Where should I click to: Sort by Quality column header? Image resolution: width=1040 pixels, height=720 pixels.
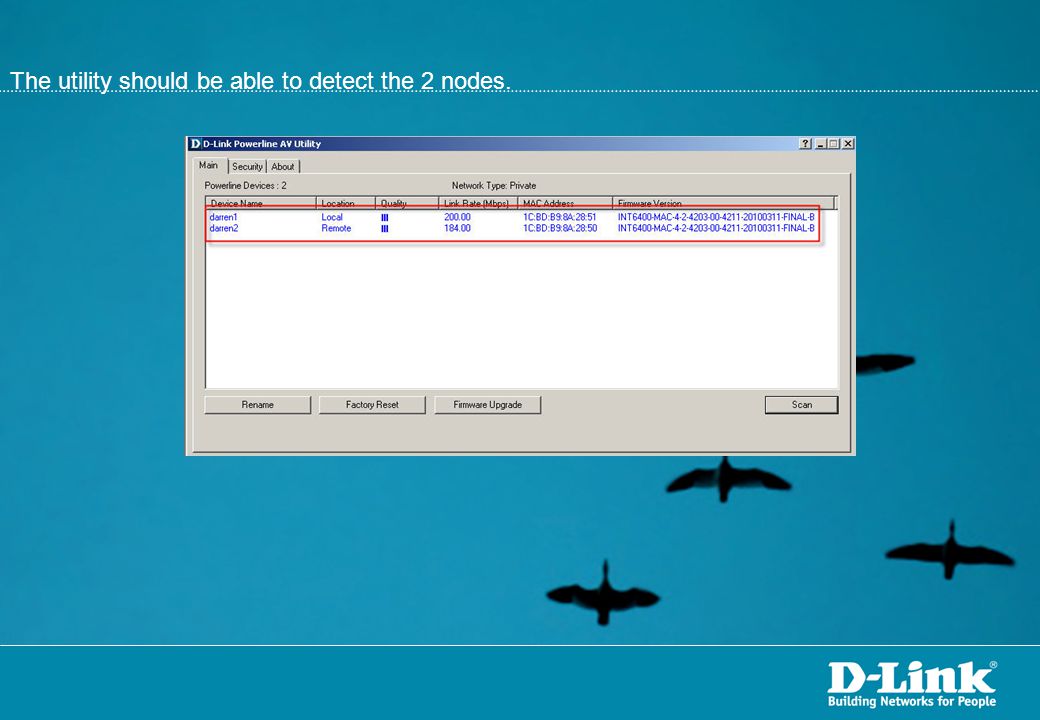pyautogui.click(x=407, y=202)
